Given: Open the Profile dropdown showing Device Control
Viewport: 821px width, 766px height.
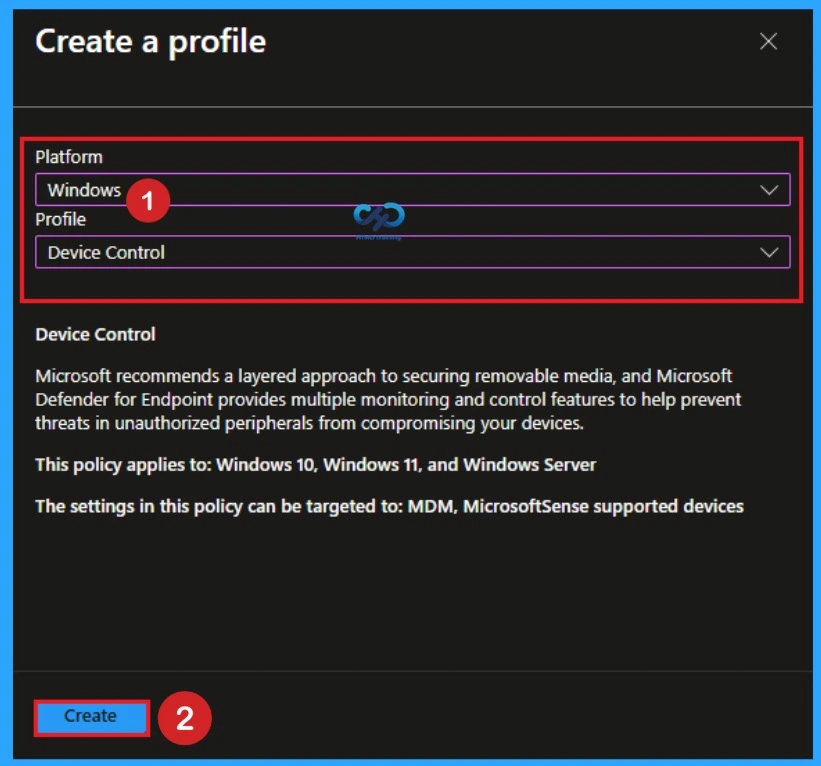Looking at the screenshot, I should (413, 252).
